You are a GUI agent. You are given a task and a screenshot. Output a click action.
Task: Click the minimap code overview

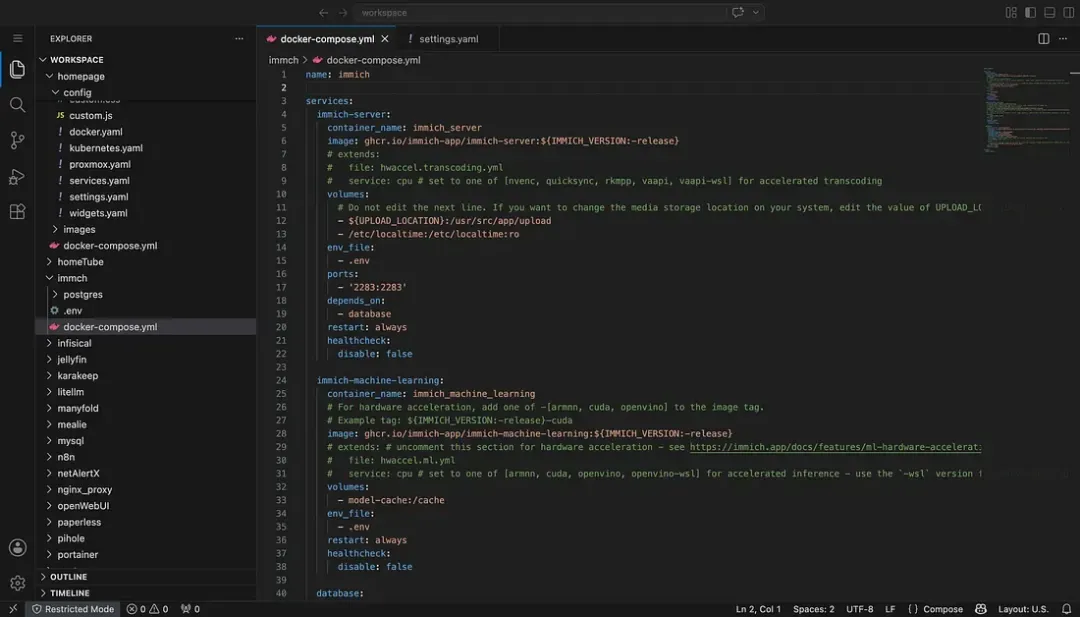click(1025, 110)
